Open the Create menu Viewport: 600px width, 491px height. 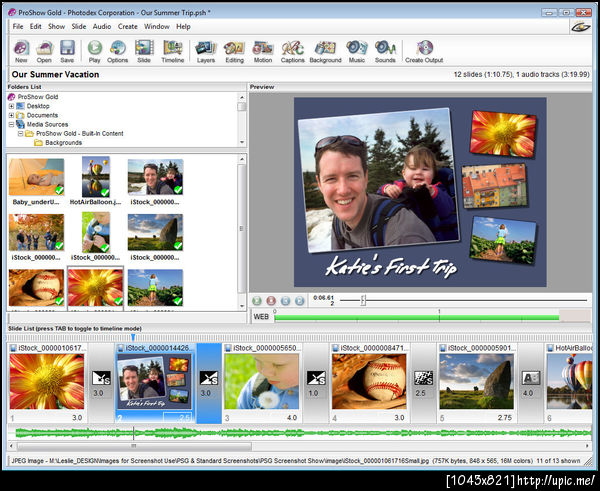(128, 26)
